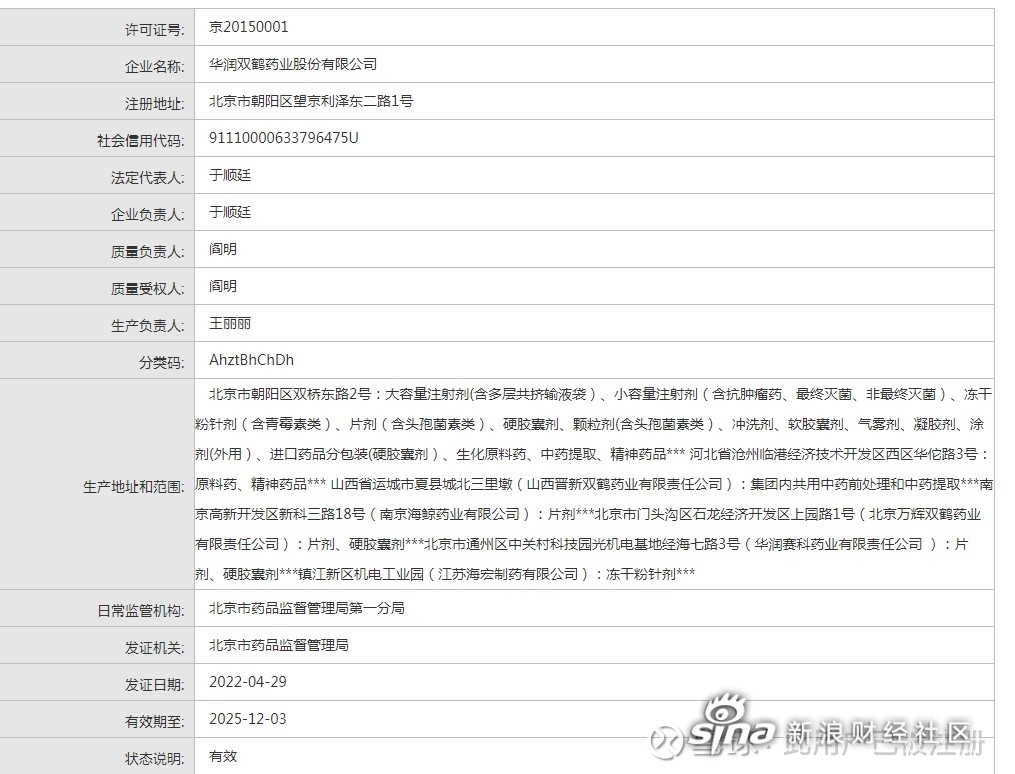The height and width of the screenshot is (774, 1015).
Task: Click the 质量受权人 label
Action: pos(147,288)
